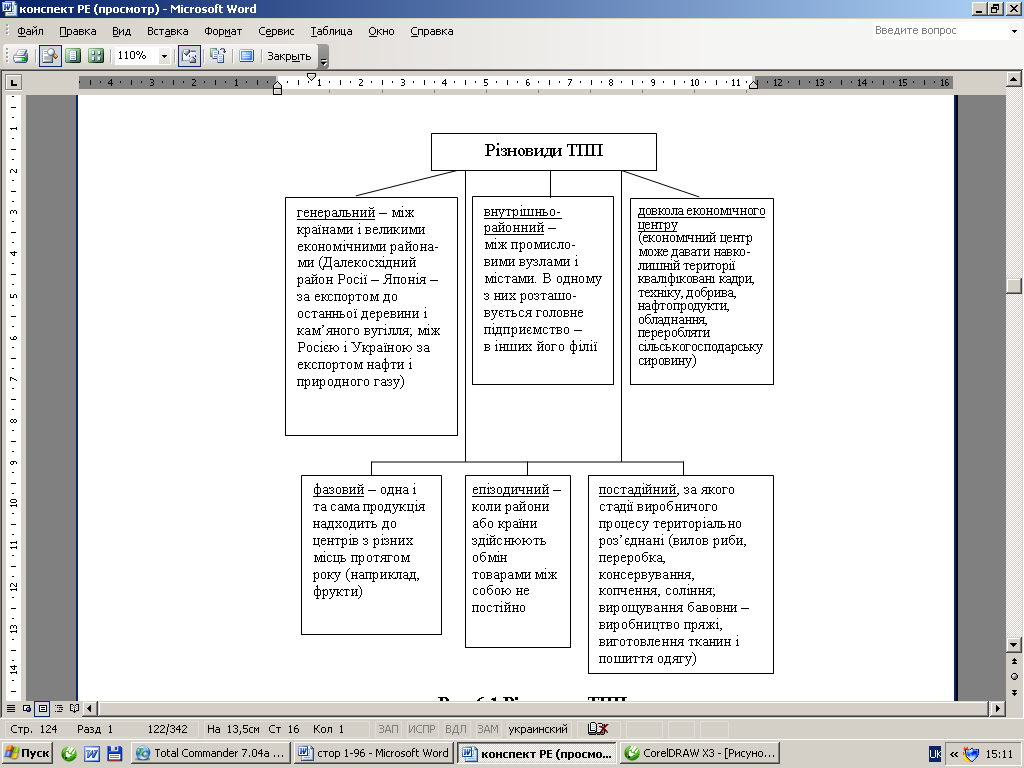Open the Пуск start menu
Viewport: 1024px width, 768px height.
point(27,753)
